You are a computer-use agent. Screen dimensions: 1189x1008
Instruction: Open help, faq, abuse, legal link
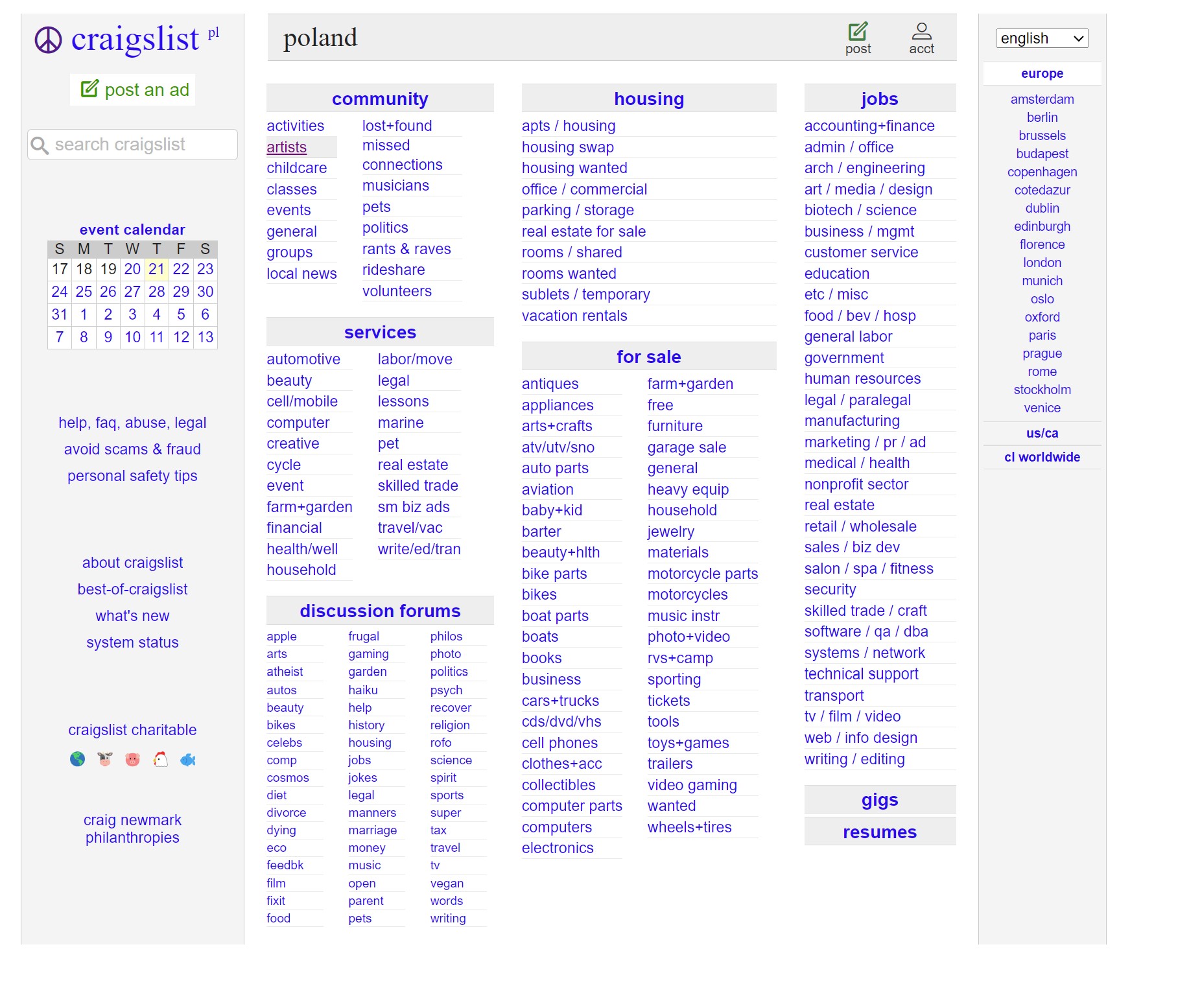[x=132, y=423]
